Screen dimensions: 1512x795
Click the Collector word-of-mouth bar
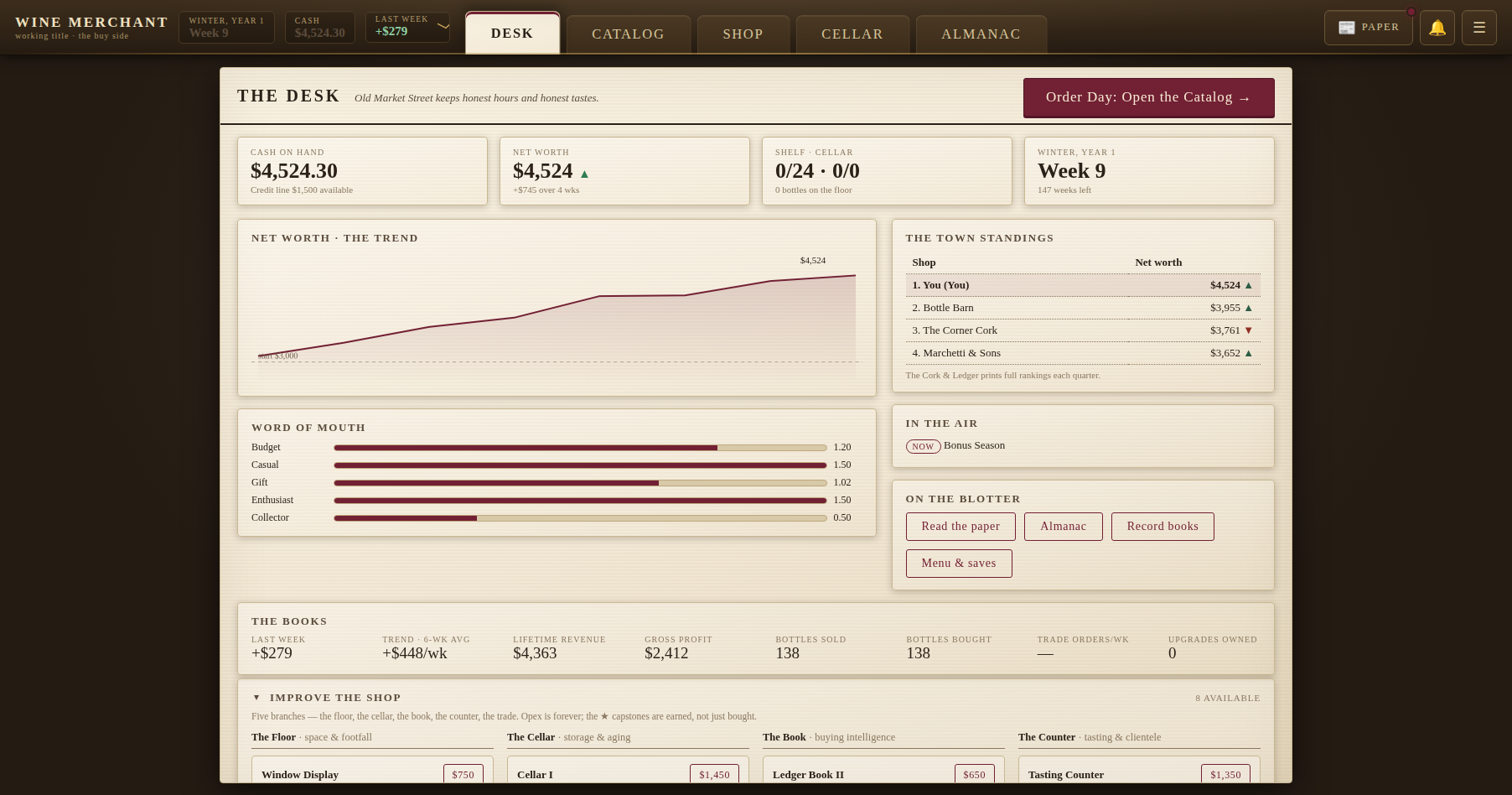(580, 518)
